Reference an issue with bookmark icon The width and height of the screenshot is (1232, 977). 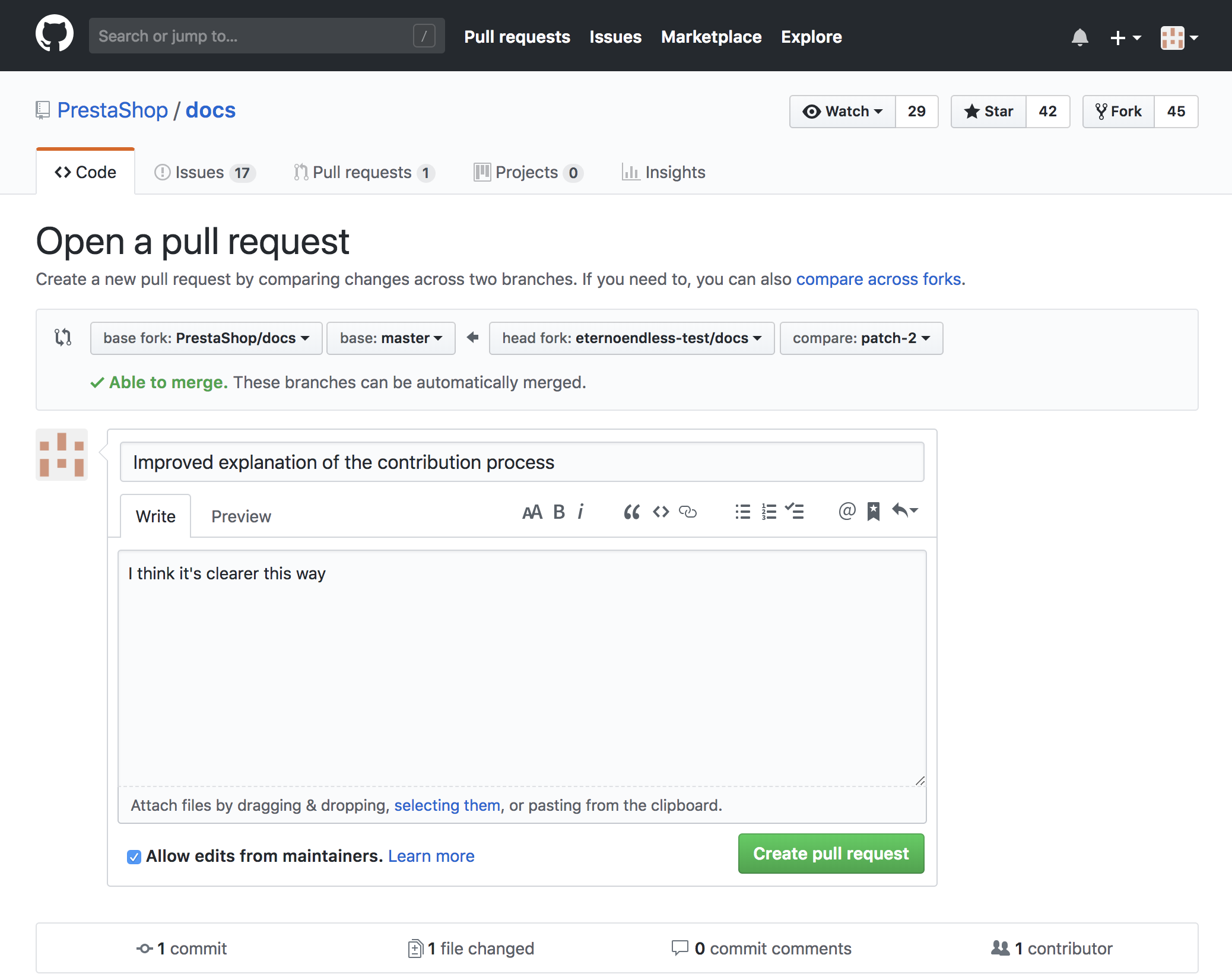[x=873, y=512]
